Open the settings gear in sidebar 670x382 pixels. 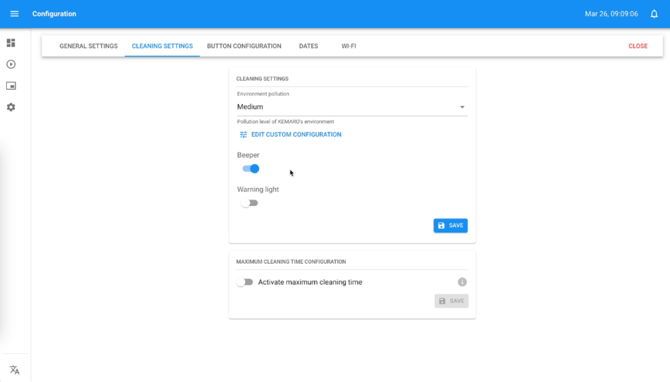[x=11, y=107]
